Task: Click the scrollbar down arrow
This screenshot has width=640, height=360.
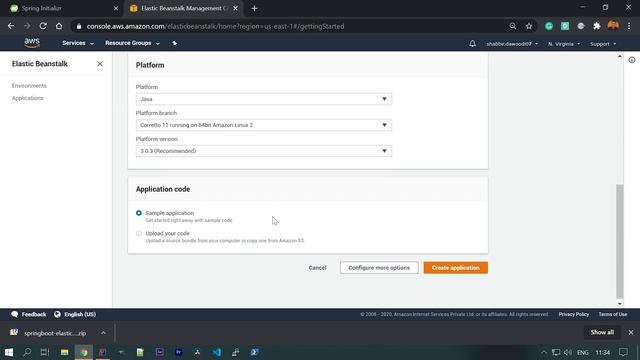Action: click(x=620, y=304)
